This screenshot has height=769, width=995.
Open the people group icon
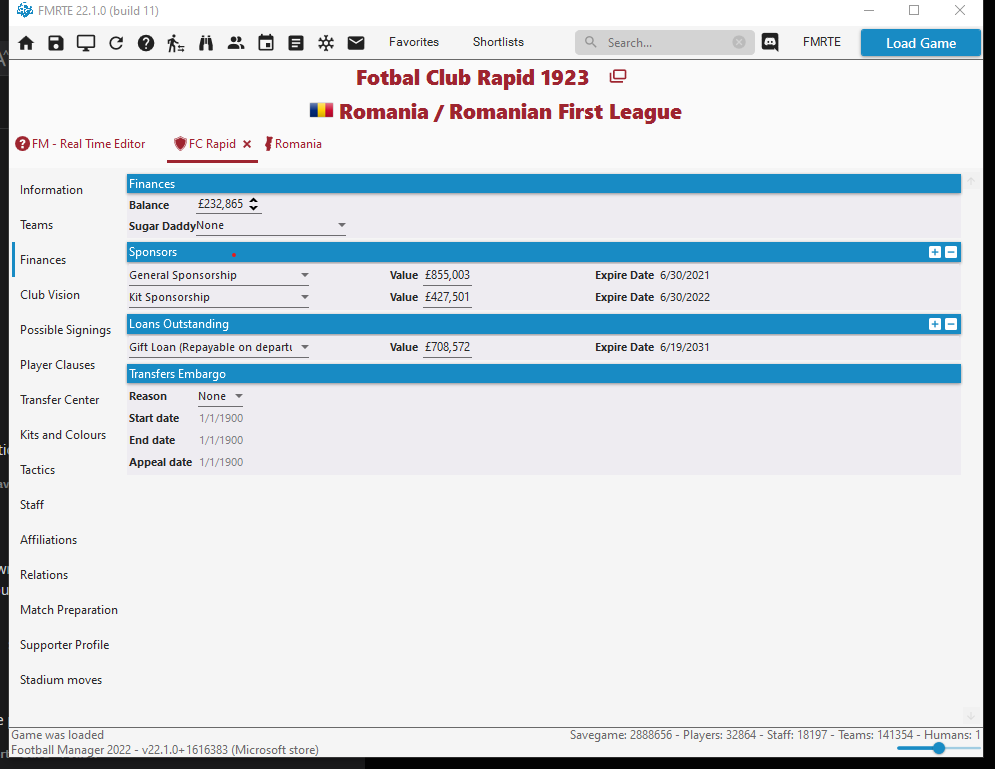point(236,43)
